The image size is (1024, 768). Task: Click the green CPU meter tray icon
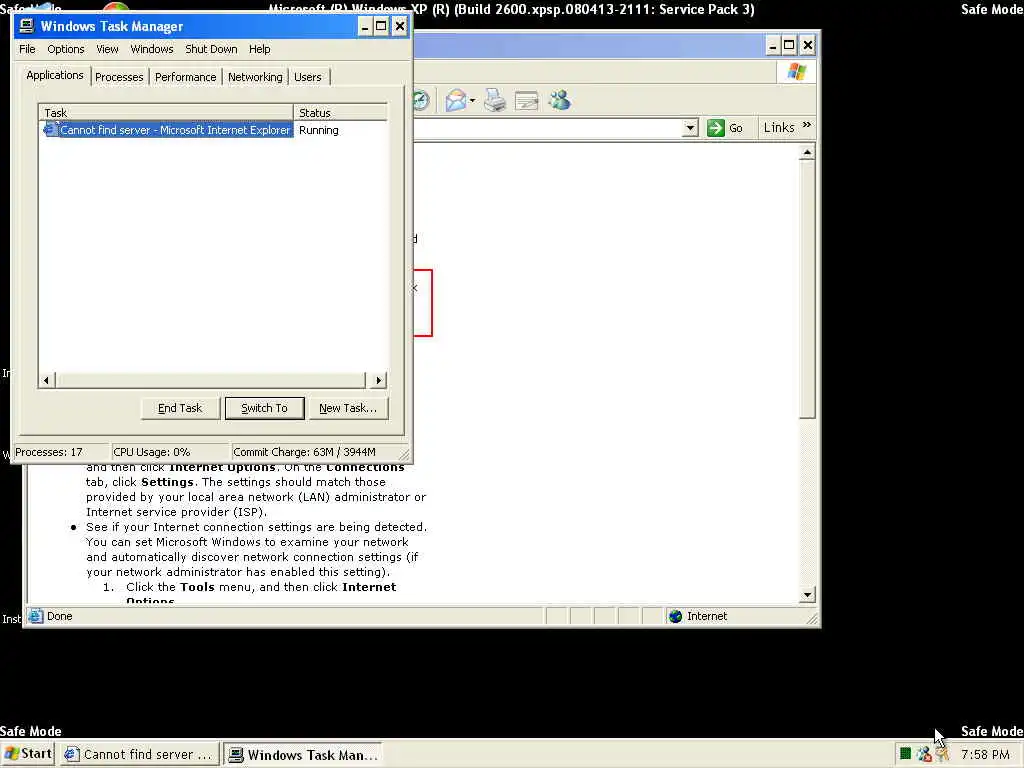point(905,754)
